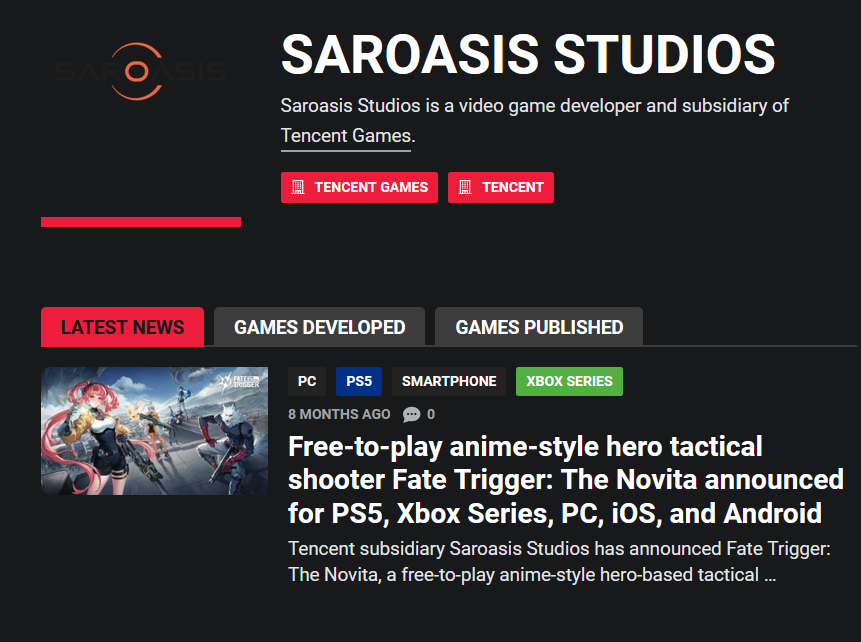Click the Saroasis Studios description sentence
861x642 pixels.
tap(535, 120)
